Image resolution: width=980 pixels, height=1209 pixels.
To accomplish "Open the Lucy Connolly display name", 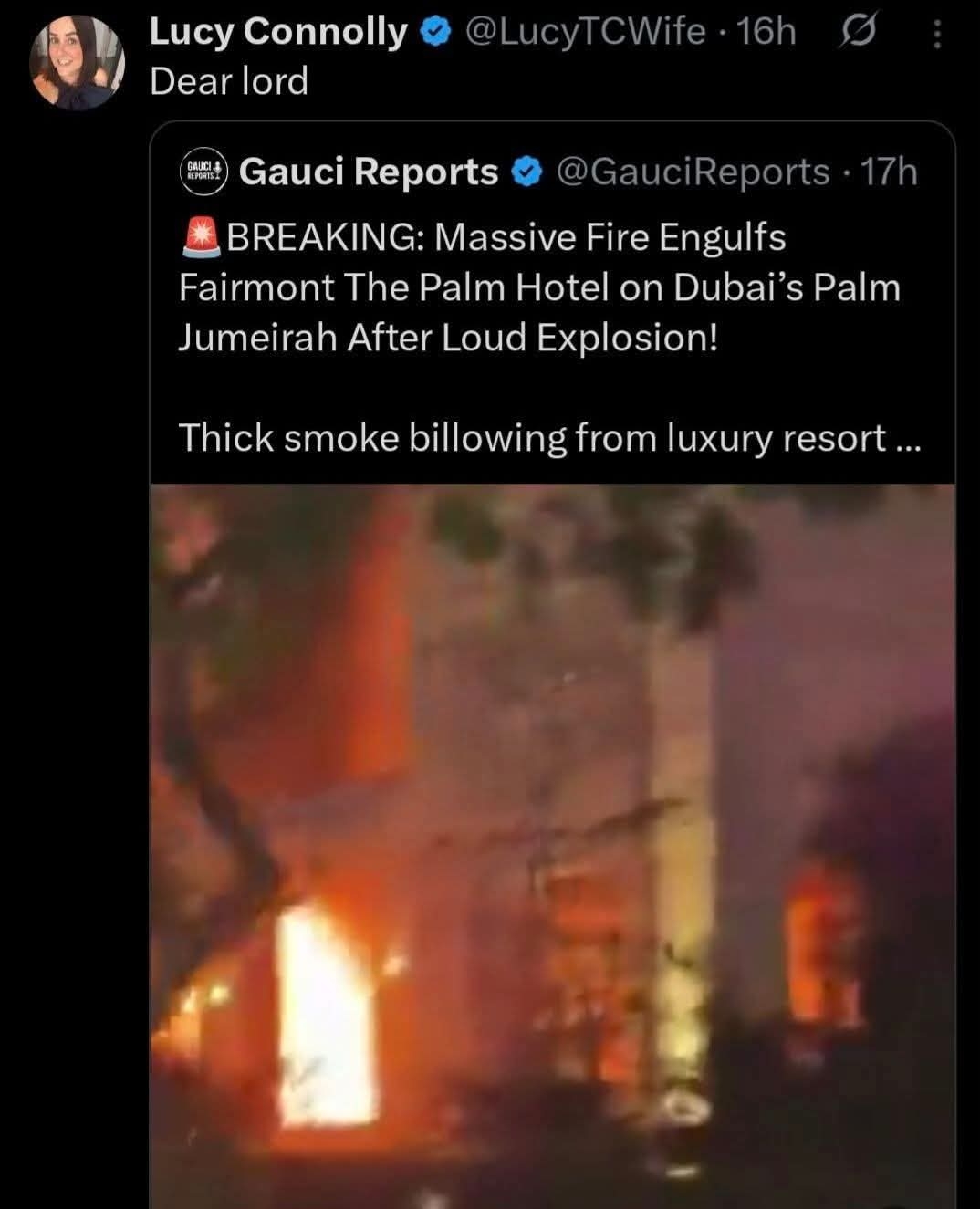I will (x=278, y=32).
